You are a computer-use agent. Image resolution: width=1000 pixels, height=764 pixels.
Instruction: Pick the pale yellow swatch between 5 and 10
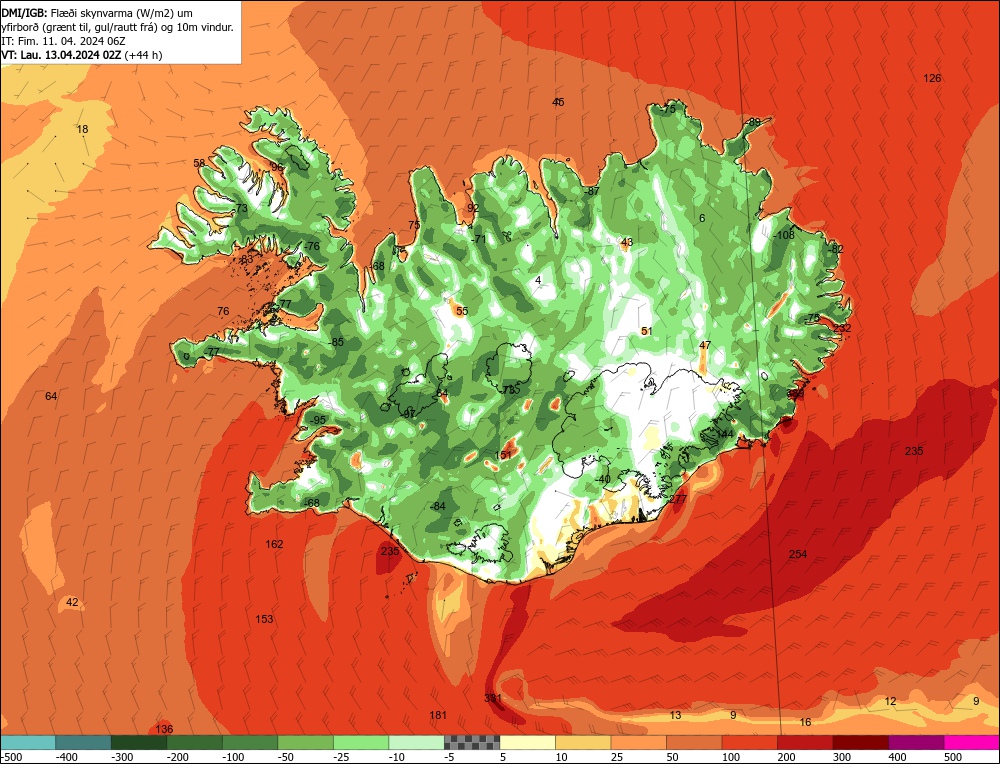(527, 742)
